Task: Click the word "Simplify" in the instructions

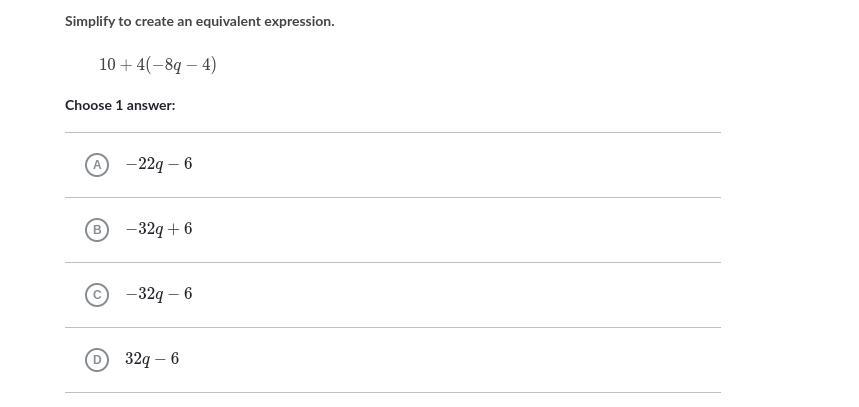Action: 89,21
